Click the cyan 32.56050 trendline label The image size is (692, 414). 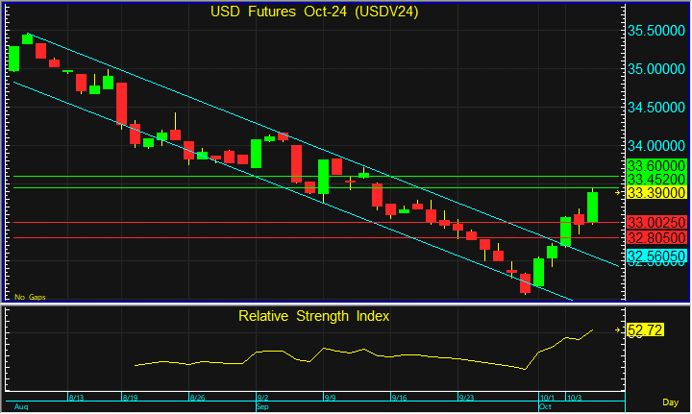pyautogui.click(x=655, y=257)
